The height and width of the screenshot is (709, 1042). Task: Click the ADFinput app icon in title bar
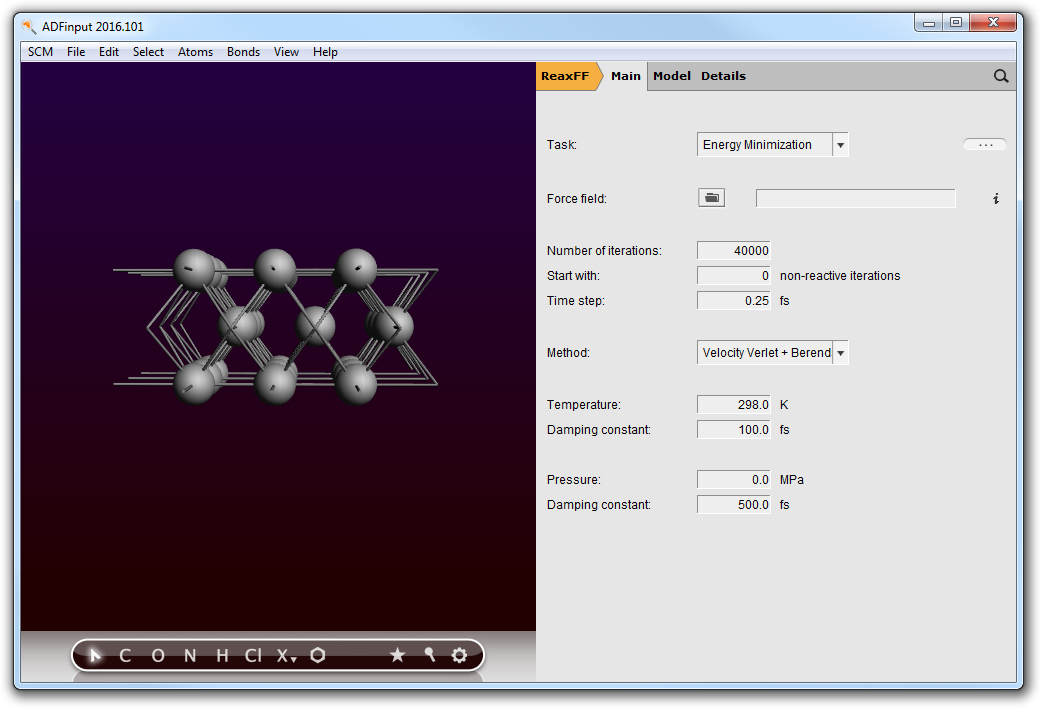[x=29, y=27]
